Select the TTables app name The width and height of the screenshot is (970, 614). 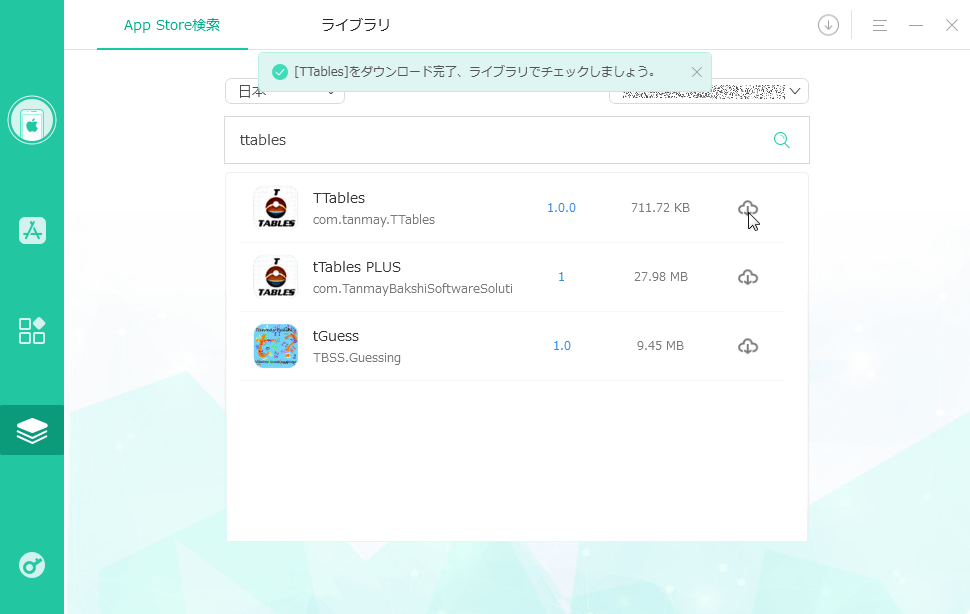(x=339, y=198)
